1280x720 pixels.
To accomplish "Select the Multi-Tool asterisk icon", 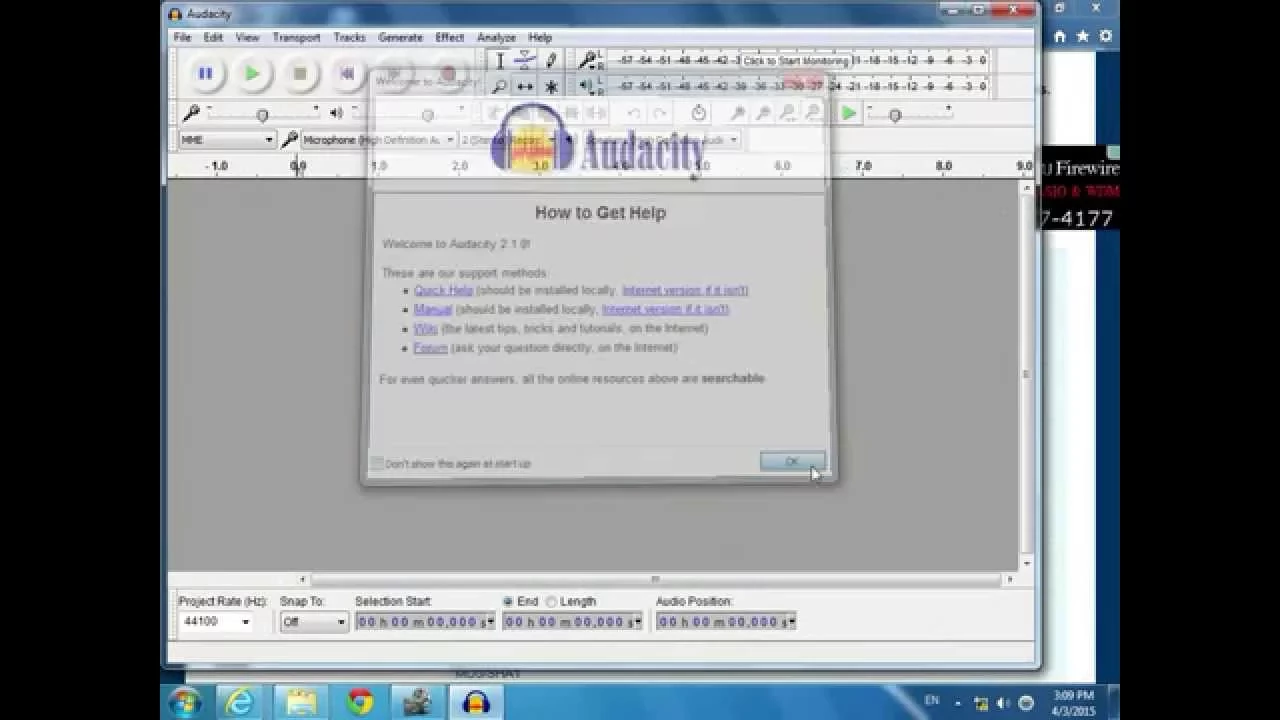I will pos(550,87).
